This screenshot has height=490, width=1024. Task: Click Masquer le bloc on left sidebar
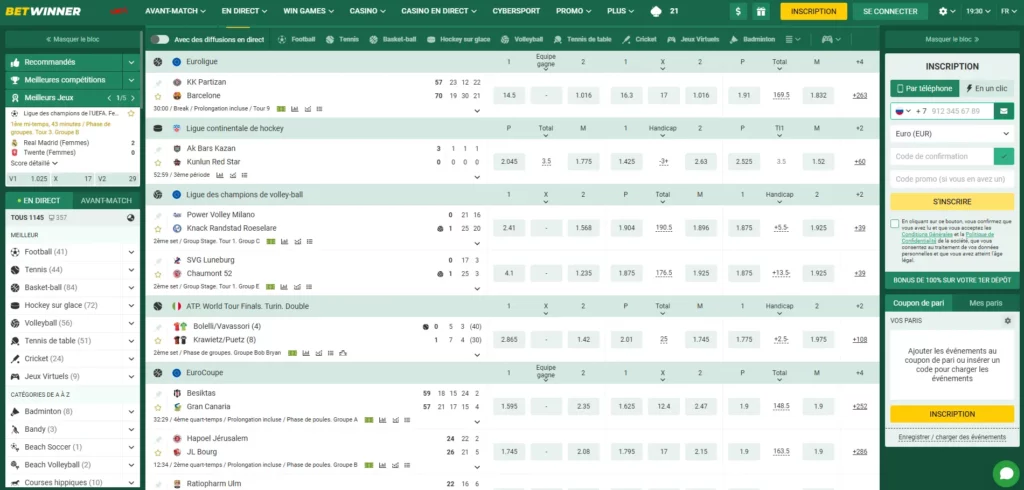(x=73, y=39)
